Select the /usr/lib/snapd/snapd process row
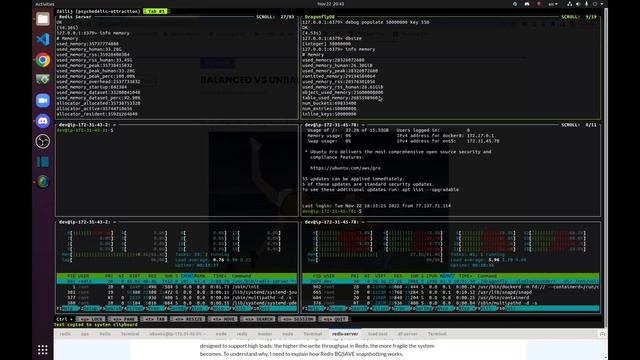The image size is (640, 360). click(x=451, y=292)
